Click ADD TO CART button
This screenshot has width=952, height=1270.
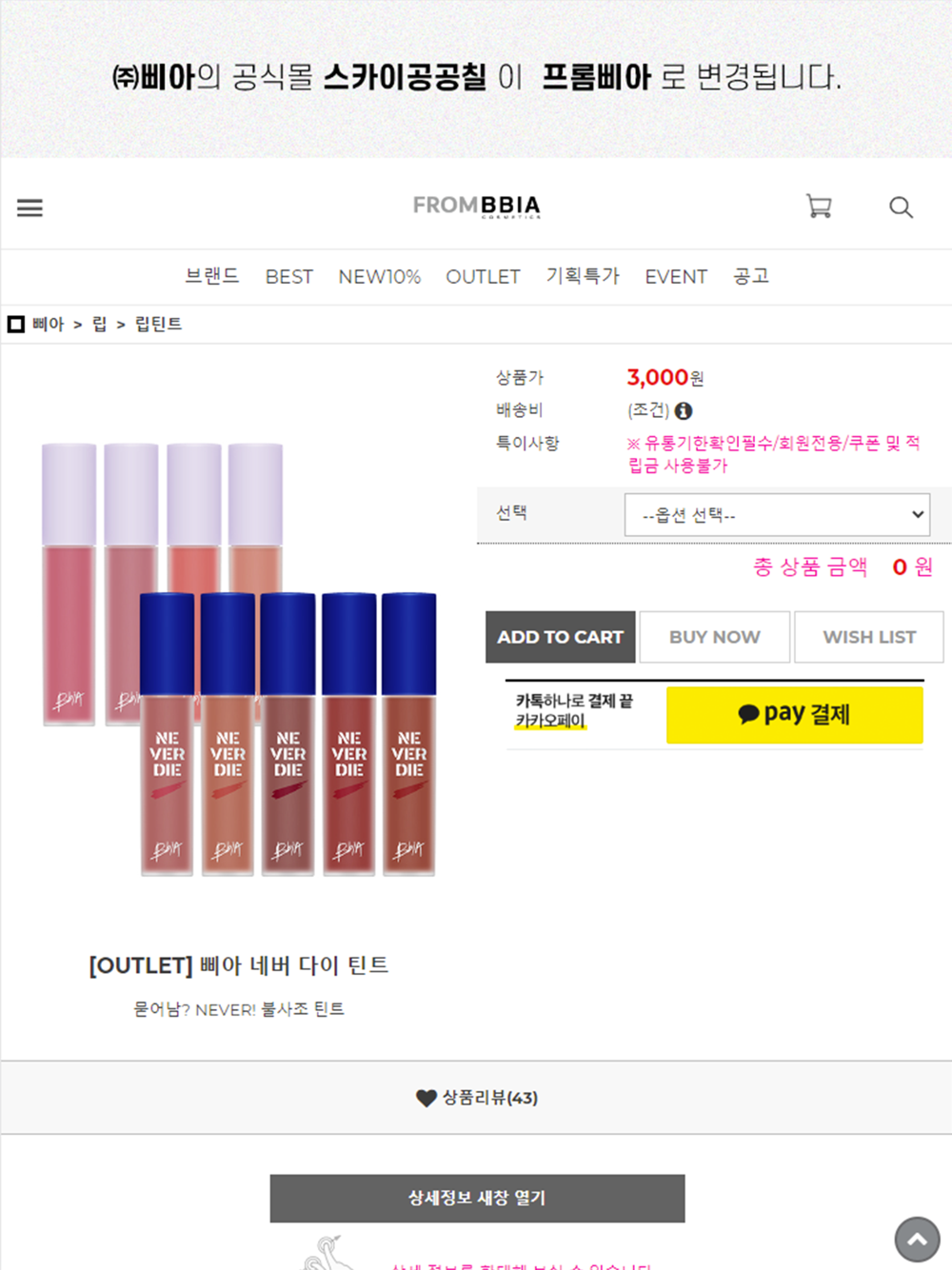point(561,637)
